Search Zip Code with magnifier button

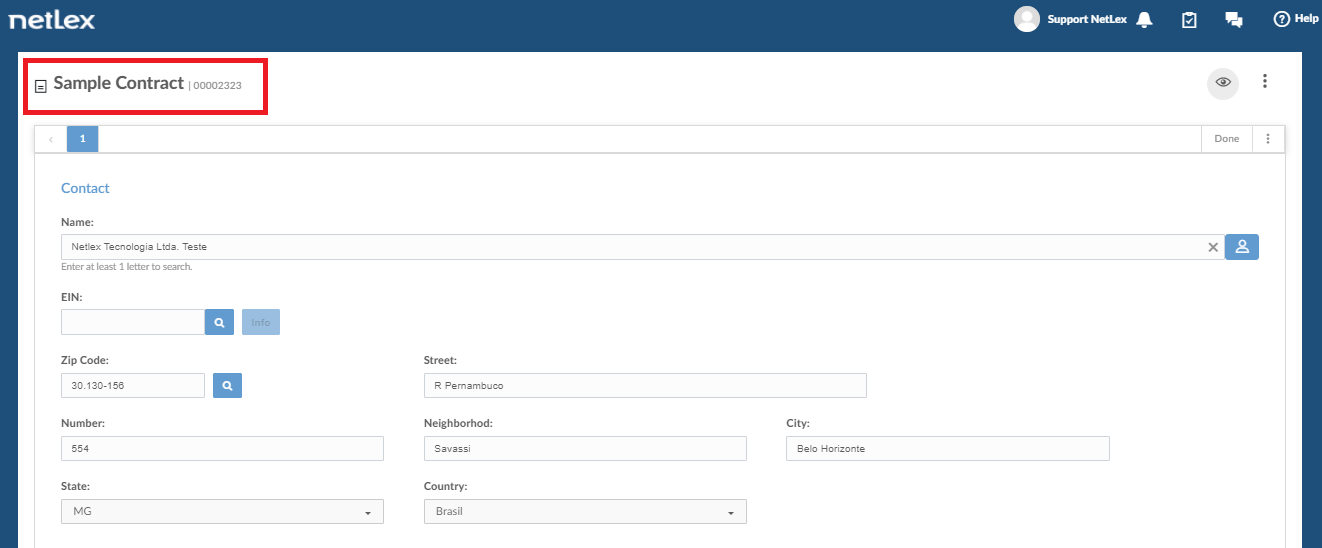(x=227, y=385)
